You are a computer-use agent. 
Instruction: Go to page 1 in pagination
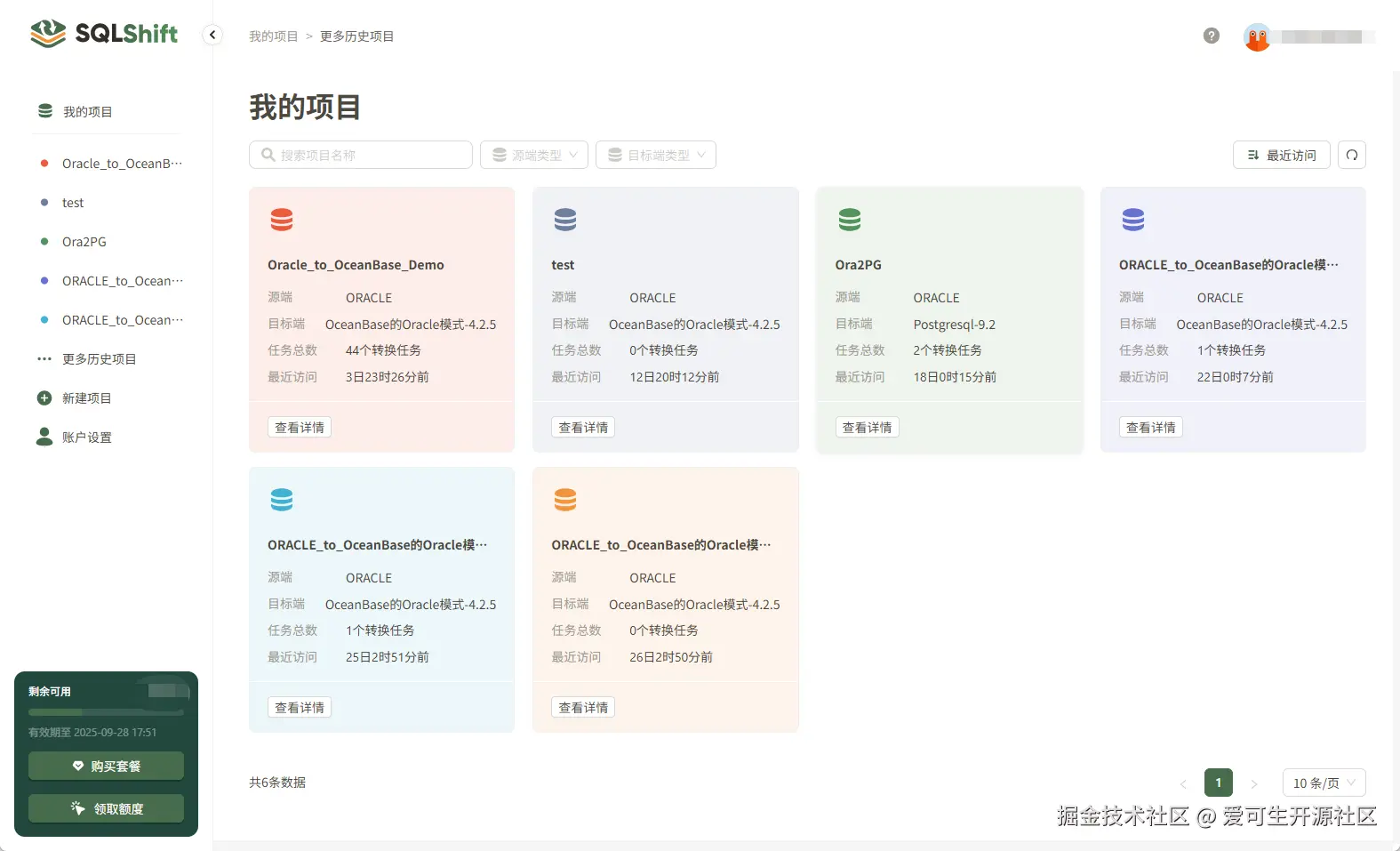click(1218, 783)
